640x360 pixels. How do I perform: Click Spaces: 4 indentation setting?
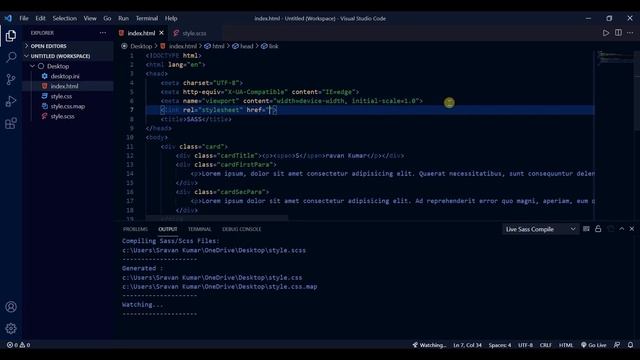500,345
